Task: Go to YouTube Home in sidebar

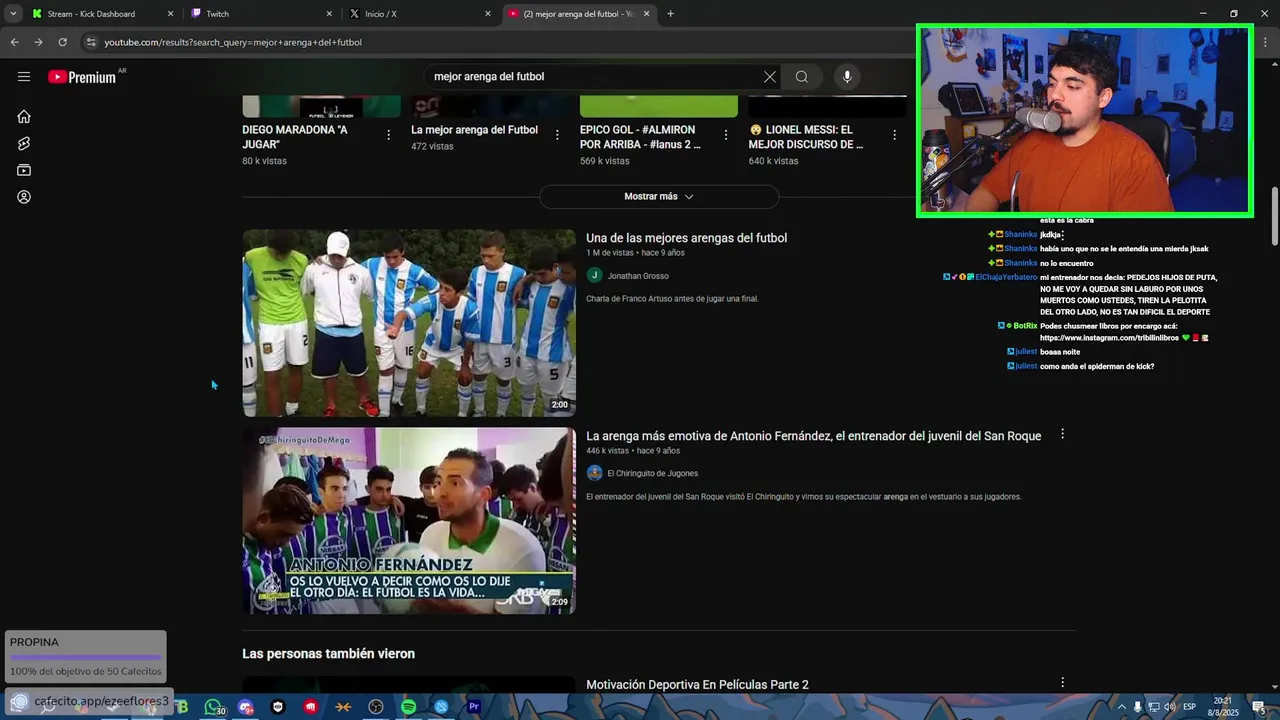Action: (x=24, y=116)
